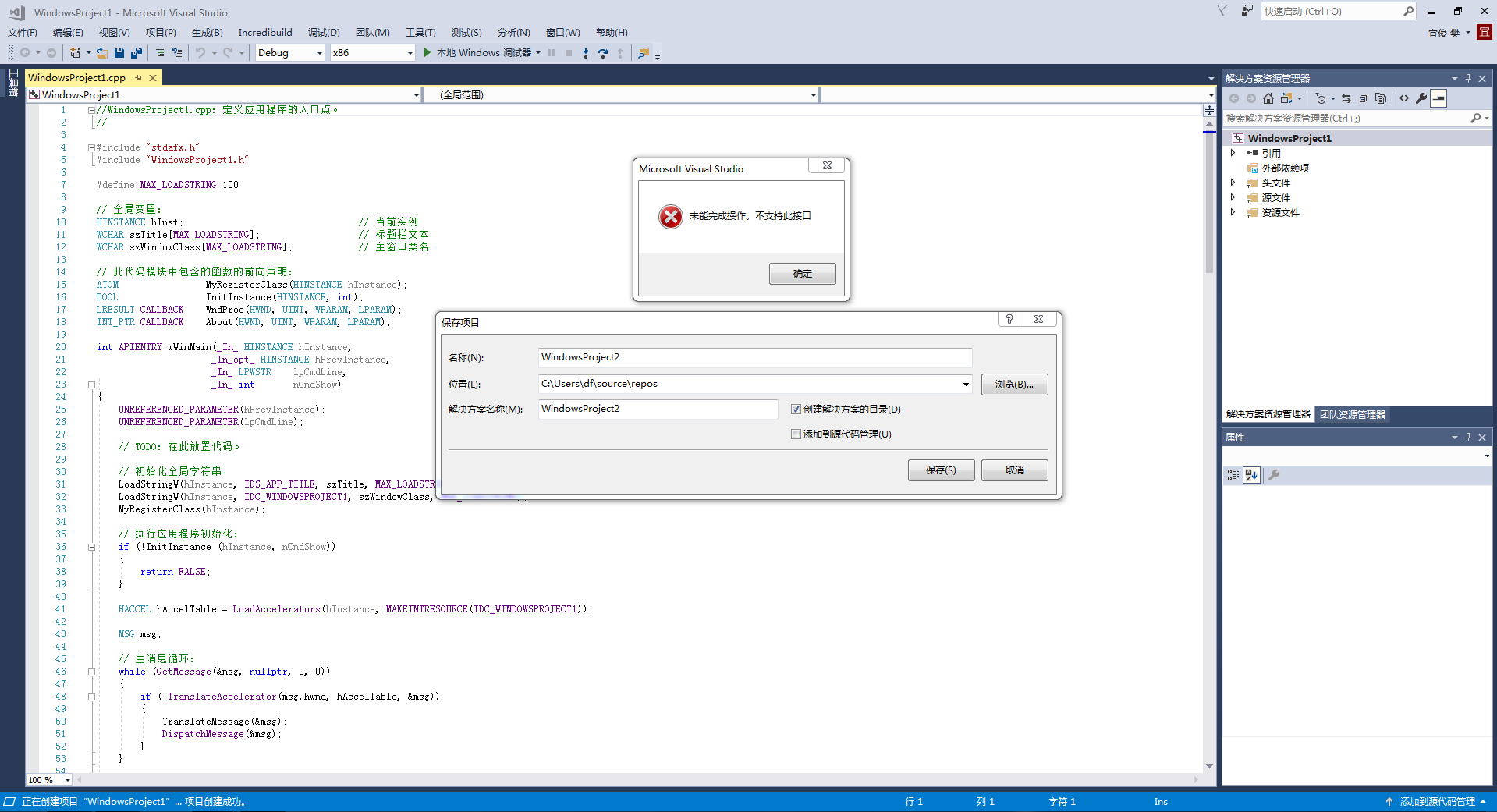
Task: Comment out selected lines via toolbar icon
Action: [160, 53]
